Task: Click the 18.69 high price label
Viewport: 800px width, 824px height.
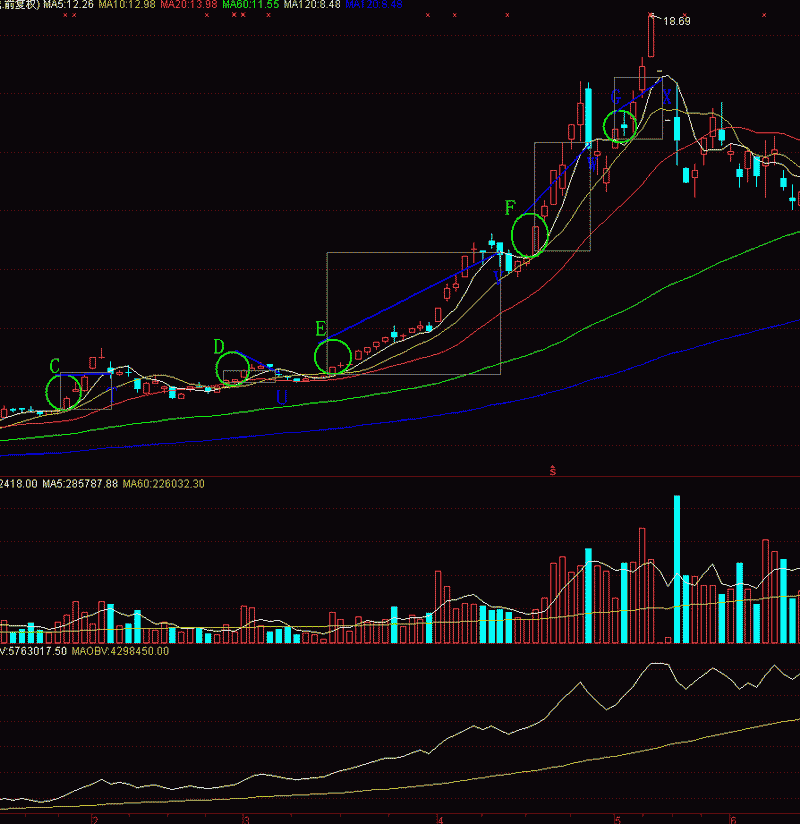Action: (677, 20)
